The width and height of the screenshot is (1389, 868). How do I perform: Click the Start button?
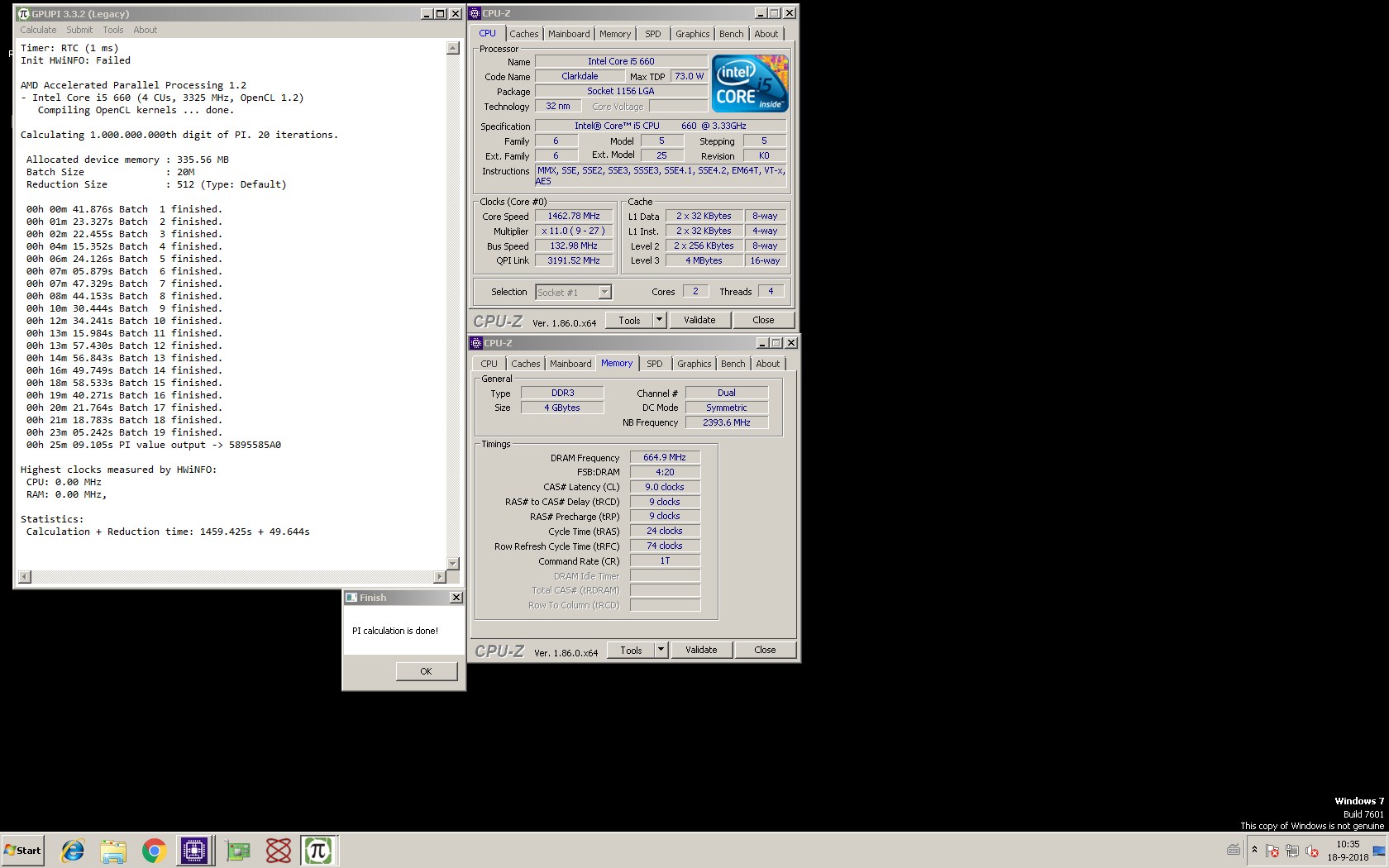pos(23,850)
